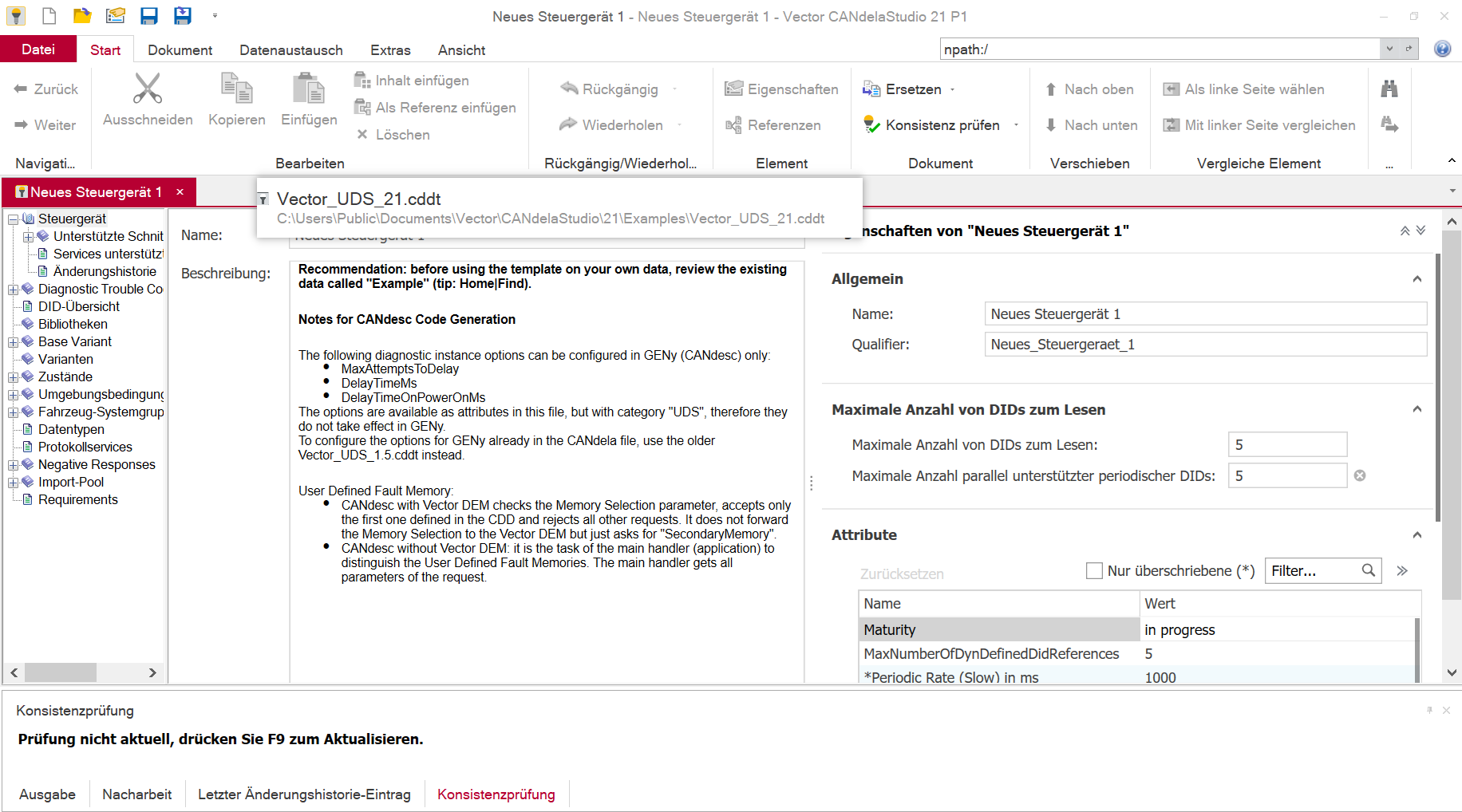Viewport: 1462px width, 812px height.
Task: Click the Ausschneiden scissors icon
Action: pyautogui.click(x=148, y=89)
